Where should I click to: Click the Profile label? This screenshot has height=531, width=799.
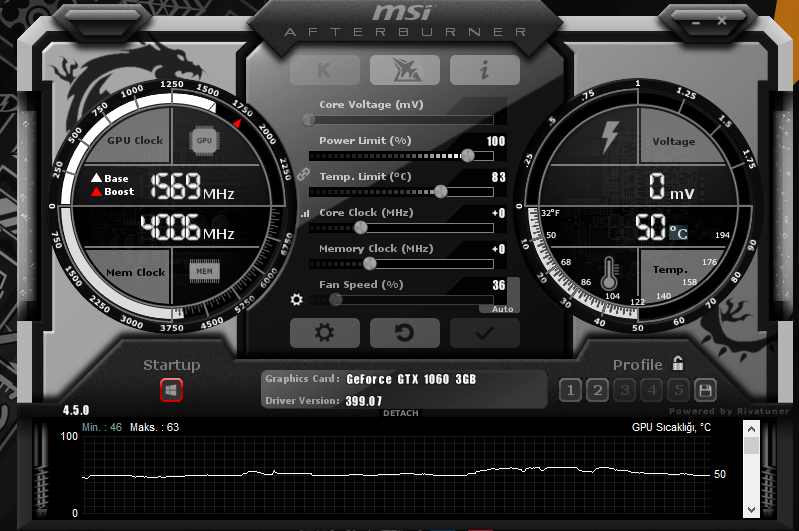[x=637, y=365]
